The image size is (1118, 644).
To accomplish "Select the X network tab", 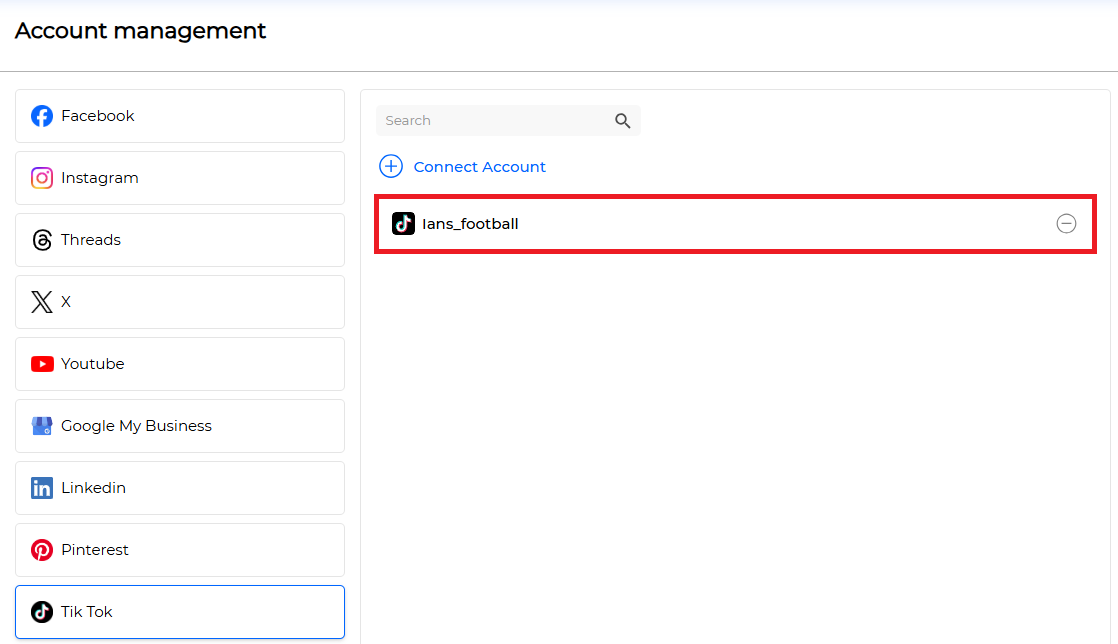I will pos(180,302).
